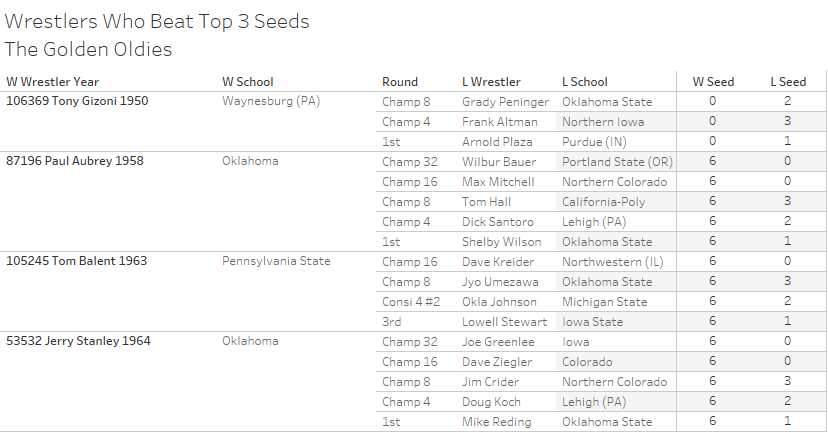828x432 pixels.
Task: Click the 'W Wrestler Year' column header
Action: [x=52, y=82]
